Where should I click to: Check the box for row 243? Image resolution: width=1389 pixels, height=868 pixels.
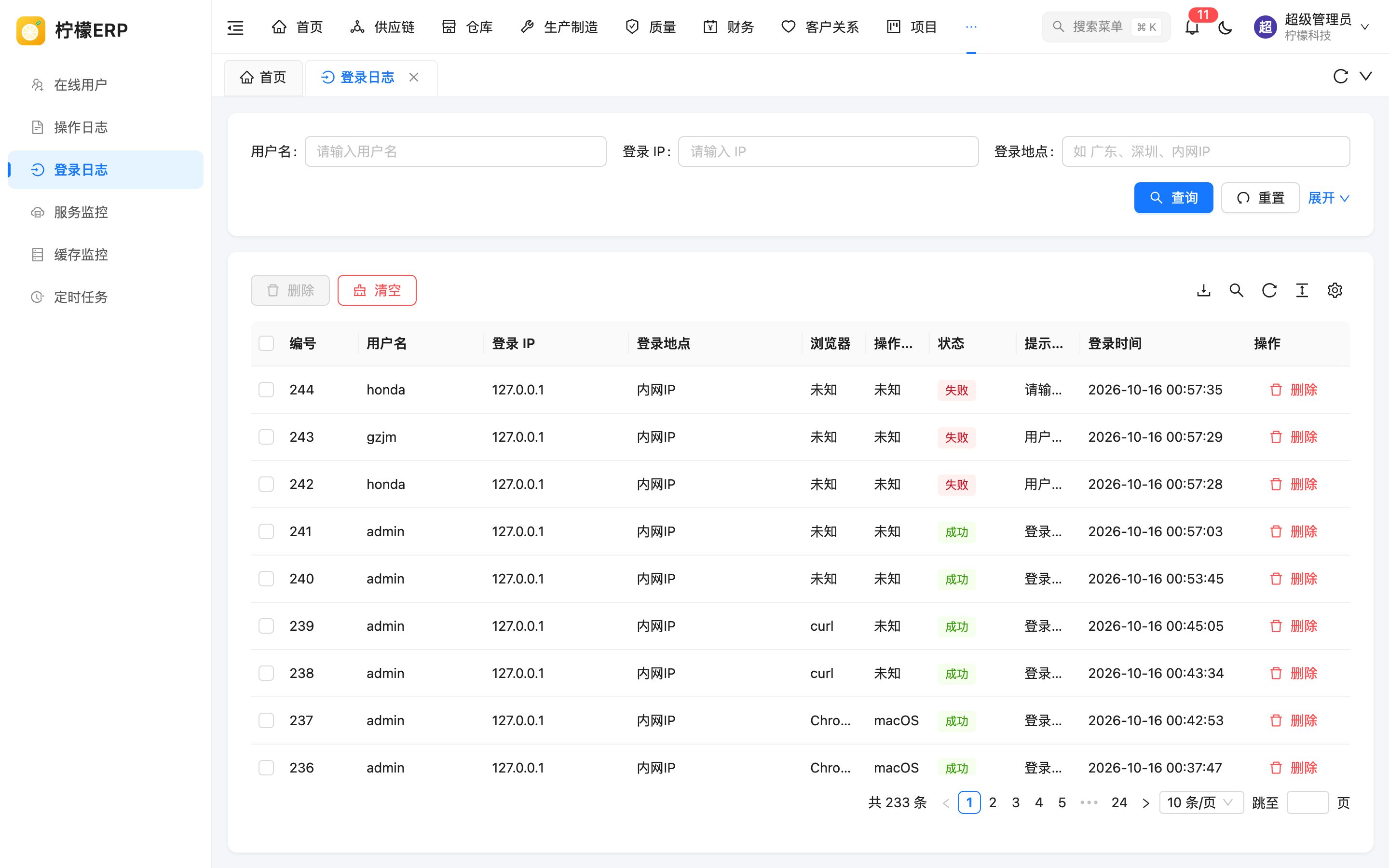tap(266, 437)
